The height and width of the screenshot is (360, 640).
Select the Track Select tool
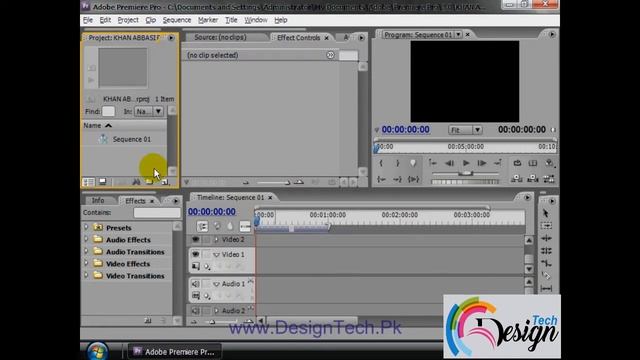546,226
